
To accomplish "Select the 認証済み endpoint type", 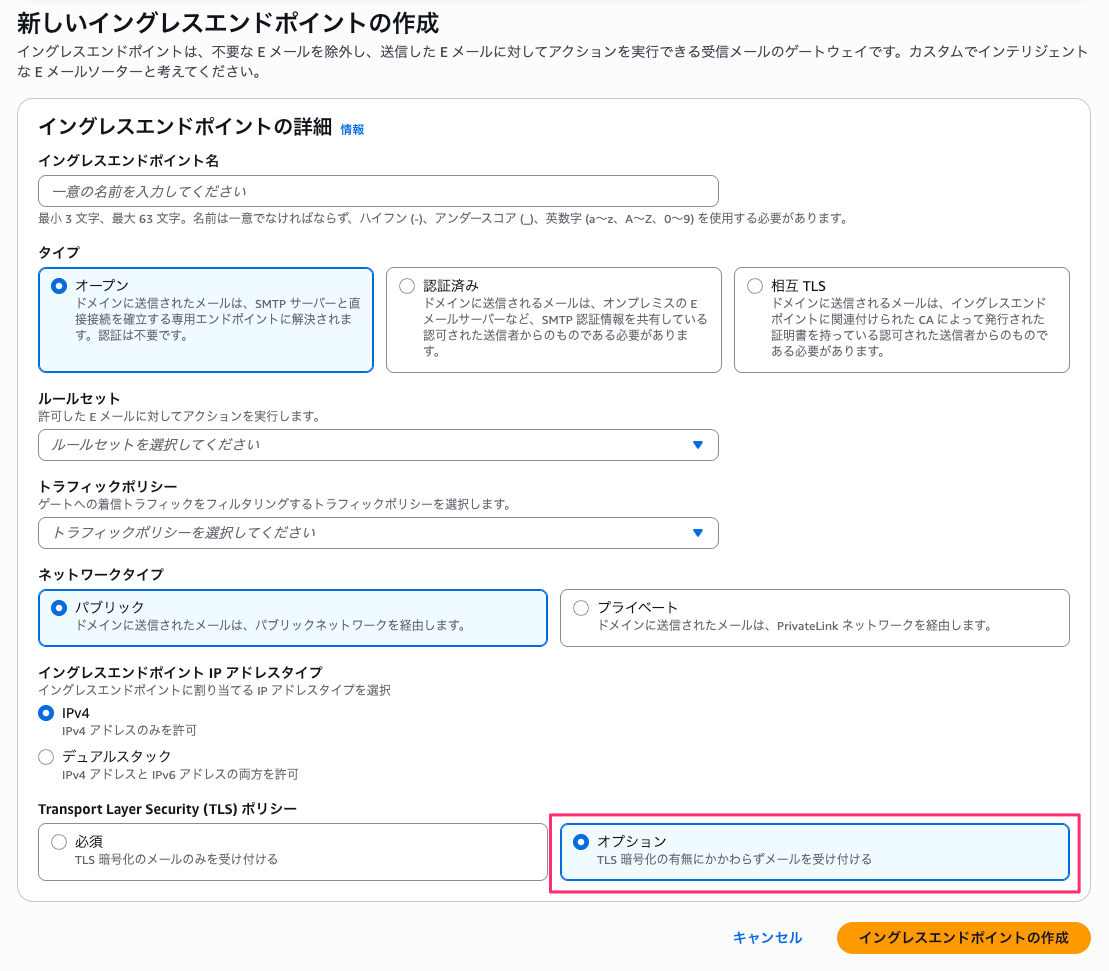I will click(407, 285).
